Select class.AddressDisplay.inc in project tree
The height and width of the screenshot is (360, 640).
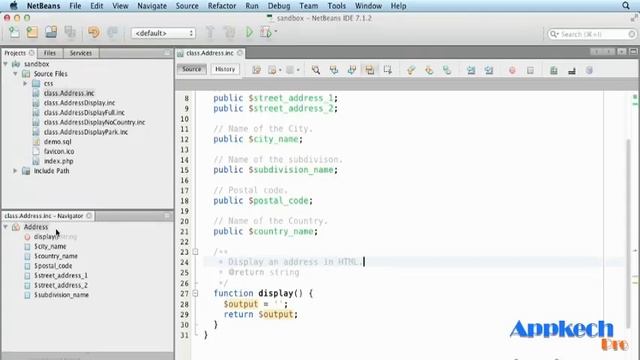tap(80, 103)
